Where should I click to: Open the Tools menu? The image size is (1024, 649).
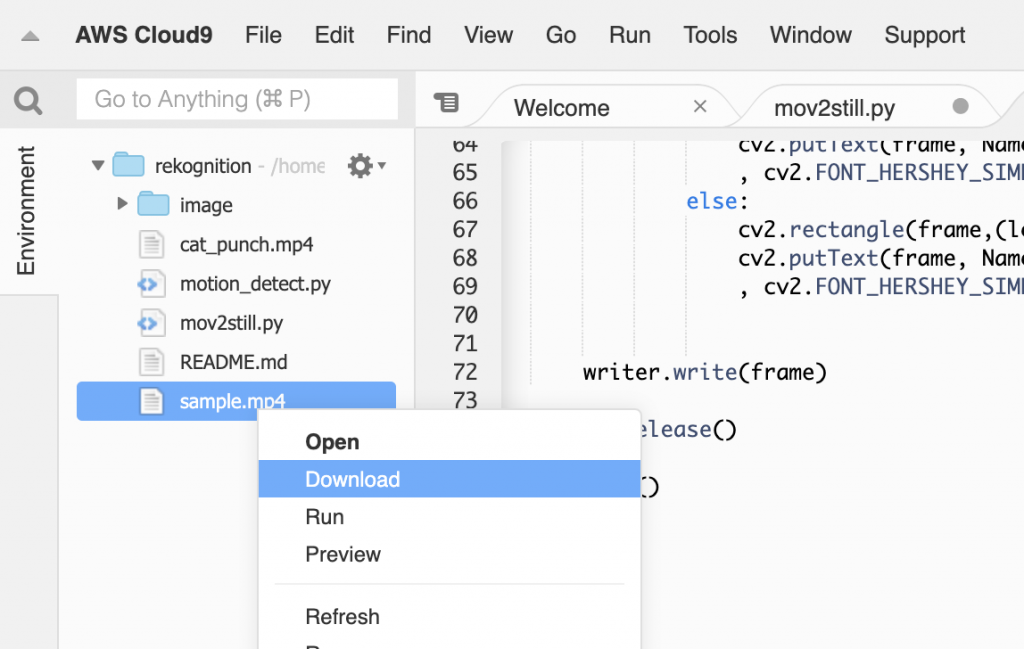click(710, 35)
